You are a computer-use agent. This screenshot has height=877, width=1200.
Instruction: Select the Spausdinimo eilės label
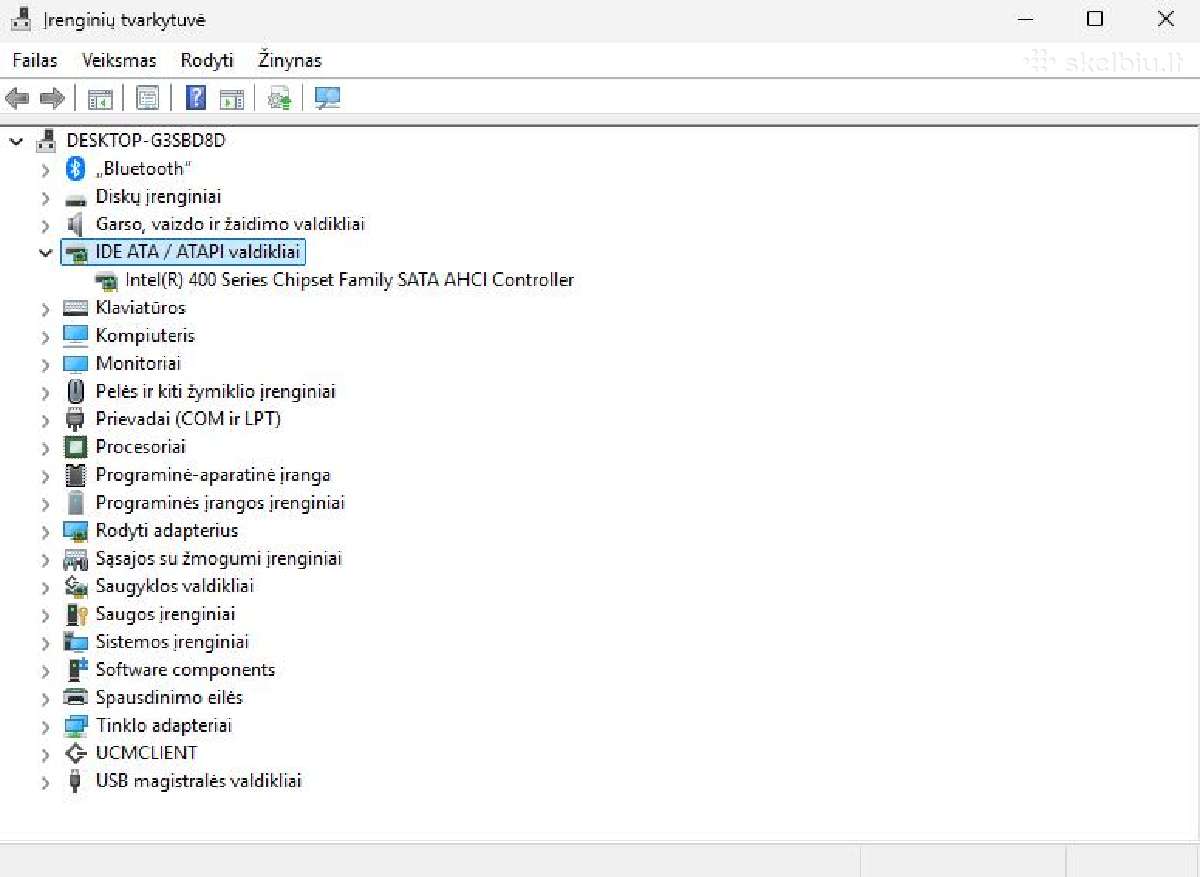[169, 697]
